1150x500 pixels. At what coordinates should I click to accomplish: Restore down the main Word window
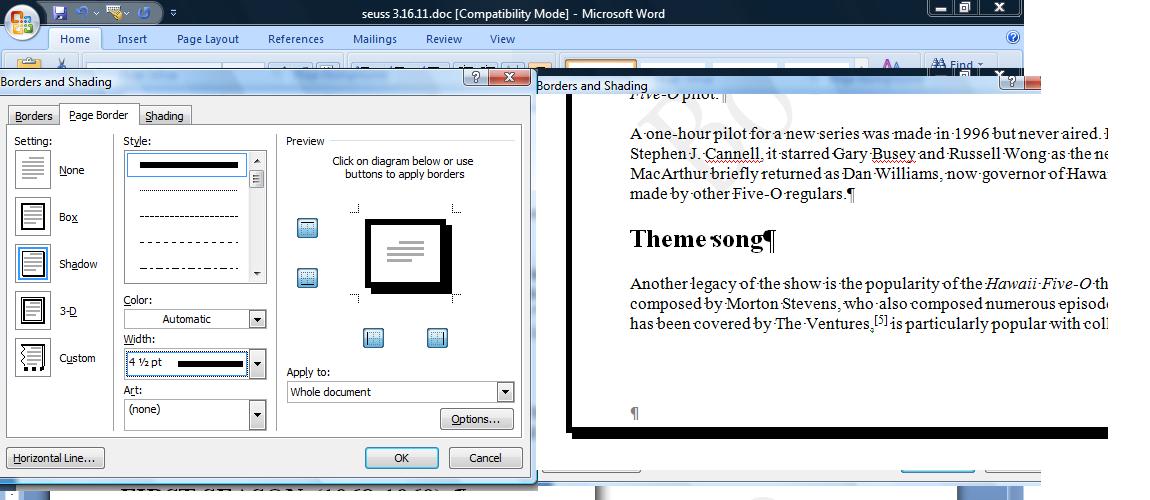pyautogui.click(x=965, y=7)
